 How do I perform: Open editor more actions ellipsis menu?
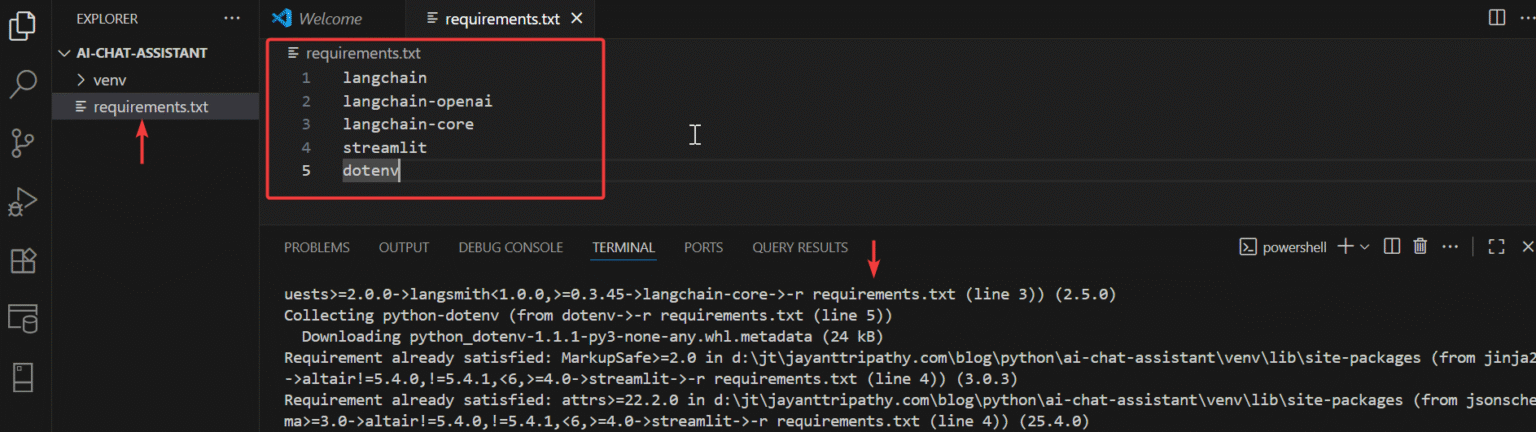tap(1530, 18)
